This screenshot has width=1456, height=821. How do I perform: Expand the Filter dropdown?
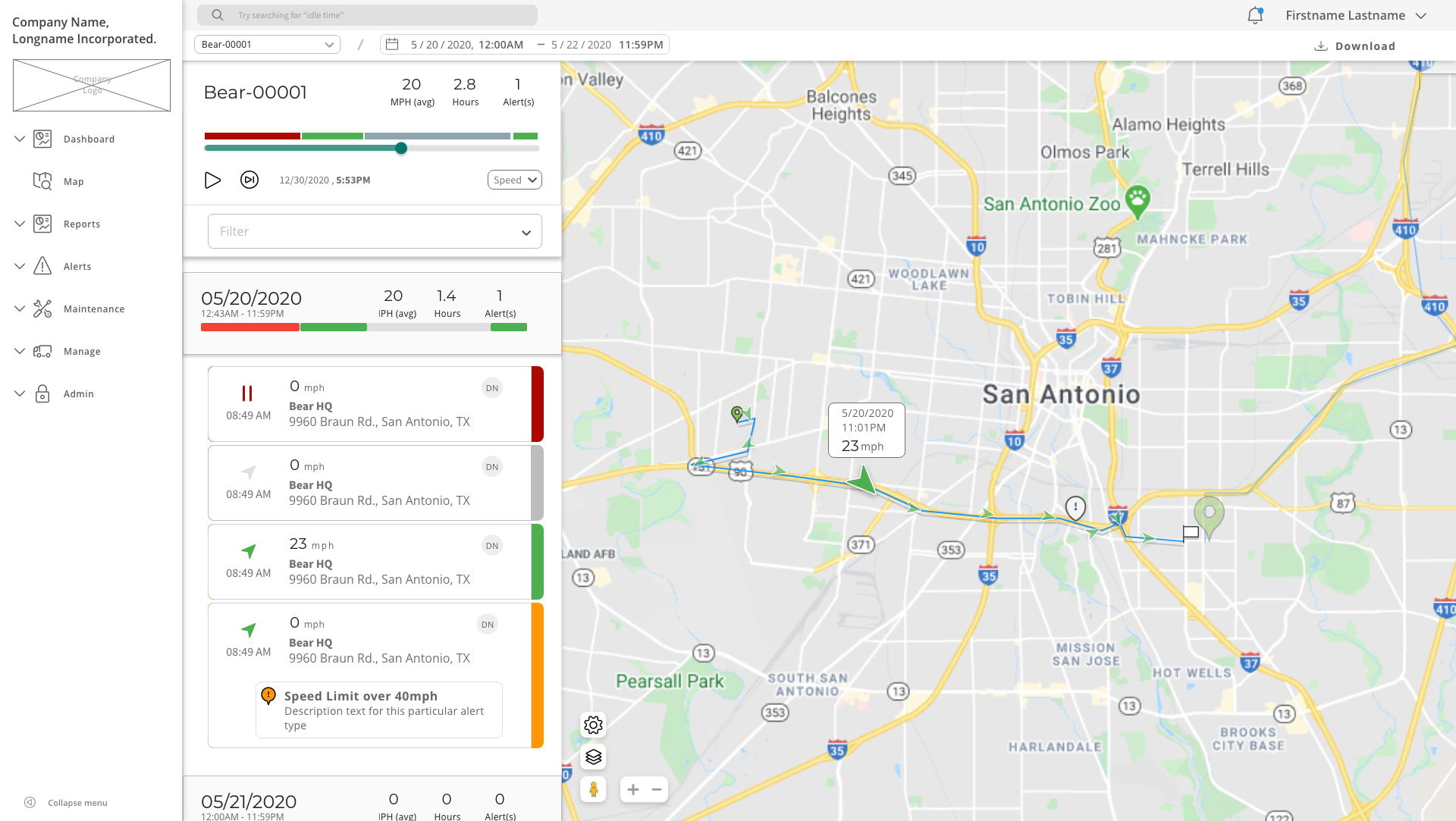[x=375, y=231]
